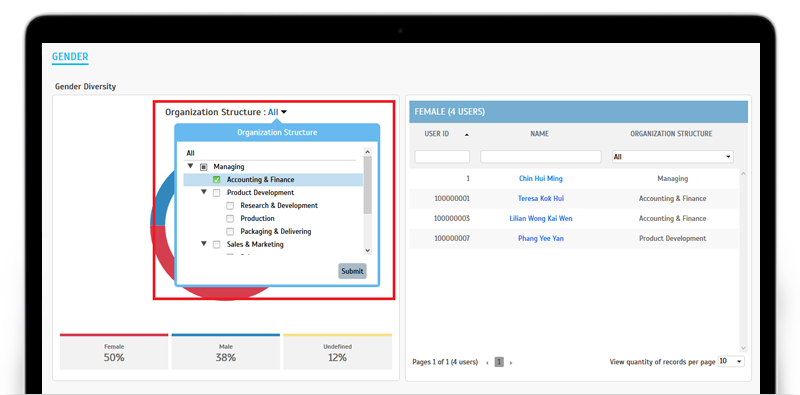Click the Female 50% legend tile
The width and height of the screenshot is (800, 395).
tap(114, 352)
